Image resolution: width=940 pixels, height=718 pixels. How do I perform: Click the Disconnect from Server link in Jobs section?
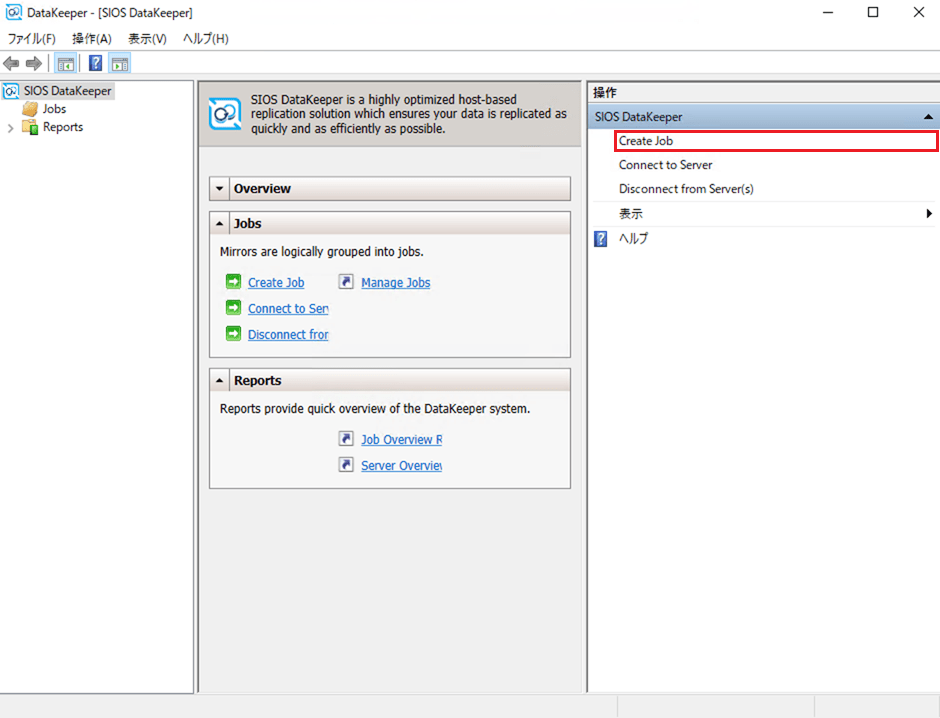point(288,334)
